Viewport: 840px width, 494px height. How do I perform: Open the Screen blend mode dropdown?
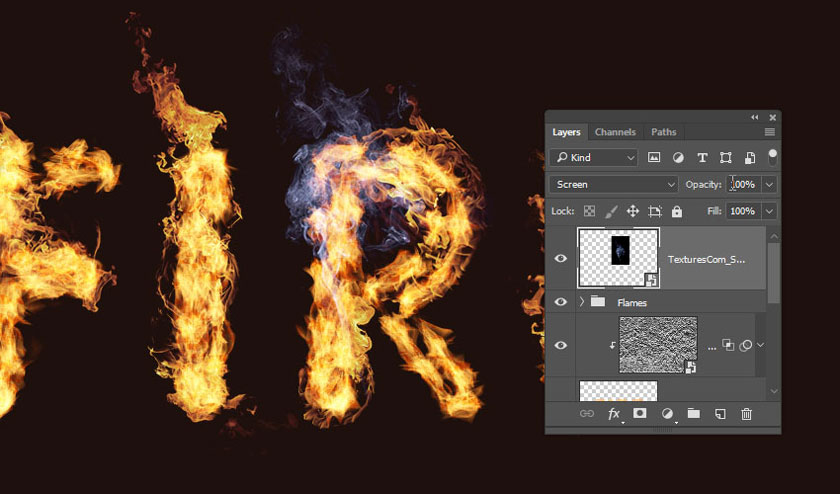(x=613, y=184)
